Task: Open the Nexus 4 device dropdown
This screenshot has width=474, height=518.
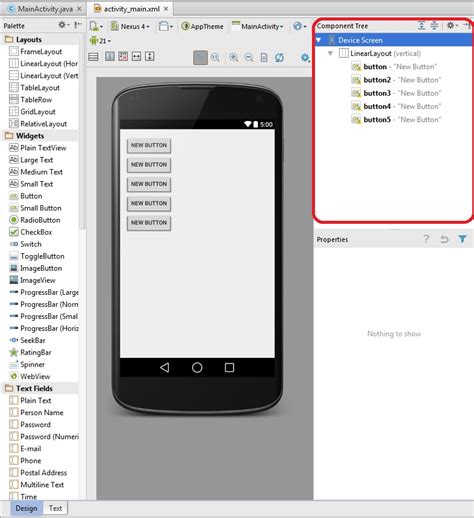Action: pyautogui.click(x=130, y=26)
